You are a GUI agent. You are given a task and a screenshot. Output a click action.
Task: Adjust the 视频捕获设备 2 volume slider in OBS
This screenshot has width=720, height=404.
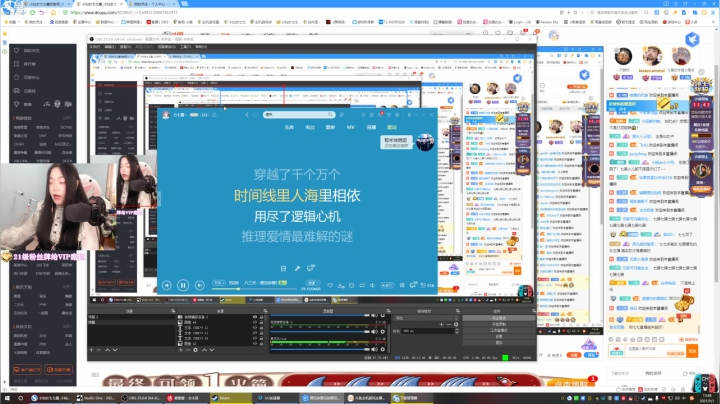click(320, 331)
